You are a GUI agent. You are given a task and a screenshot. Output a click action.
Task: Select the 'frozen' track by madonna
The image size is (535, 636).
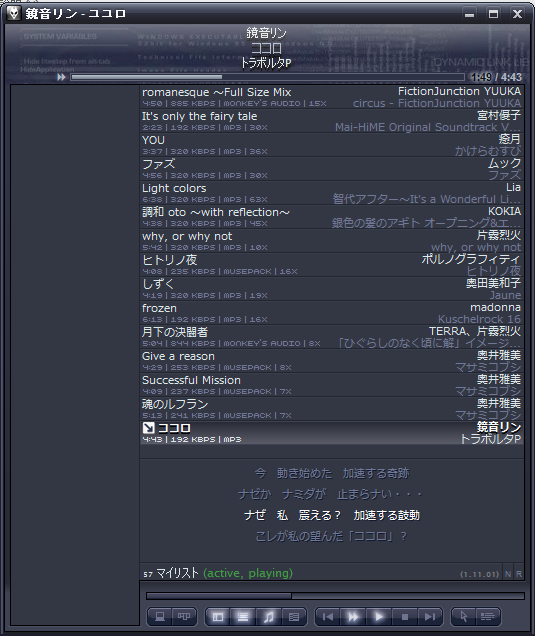click(331, 313)
